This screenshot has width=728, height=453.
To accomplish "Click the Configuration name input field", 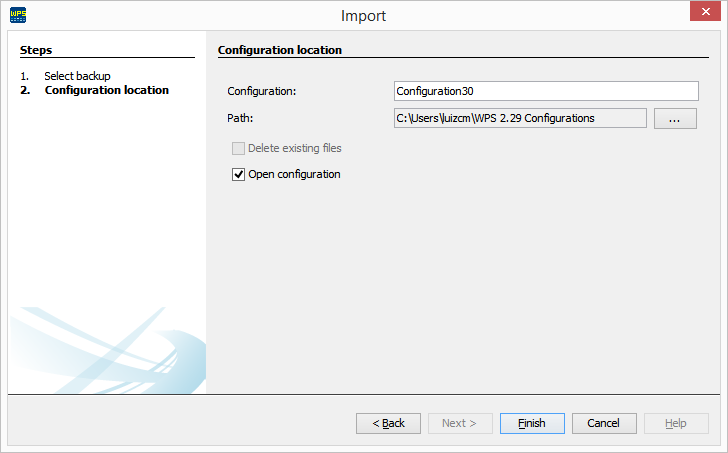I will (545, 91).
